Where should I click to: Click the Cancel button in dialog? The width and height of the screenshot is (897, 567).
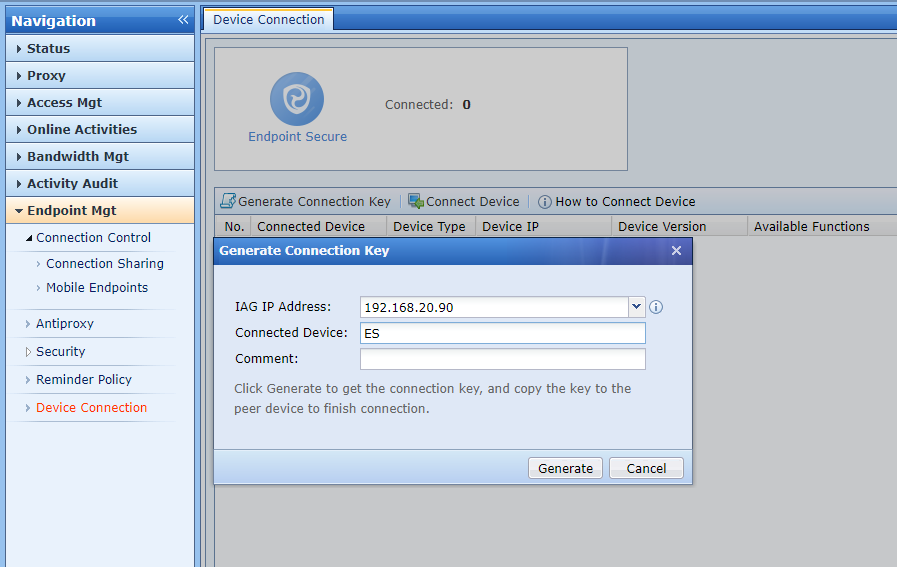[x=646, y=468]
